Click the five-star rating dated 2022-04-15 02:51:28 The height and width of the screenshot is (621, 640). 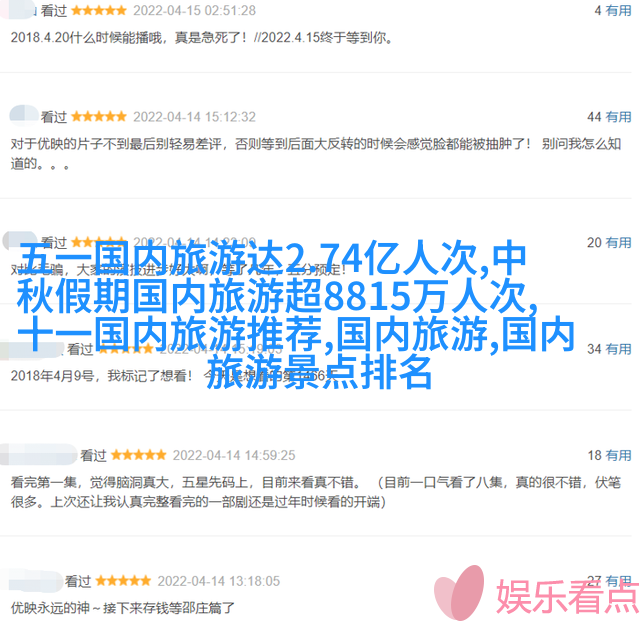99,11
